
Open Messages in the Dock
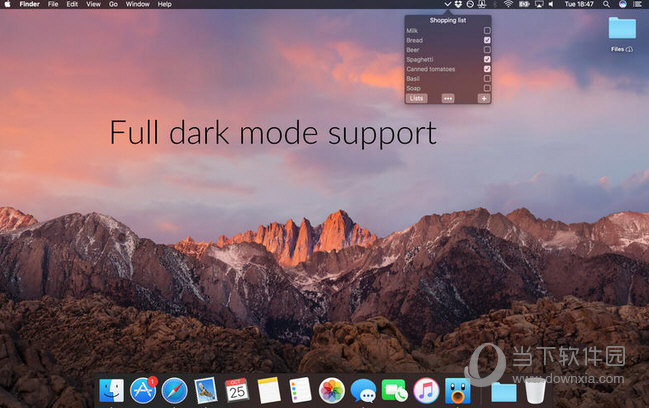(x=363, y=391)
